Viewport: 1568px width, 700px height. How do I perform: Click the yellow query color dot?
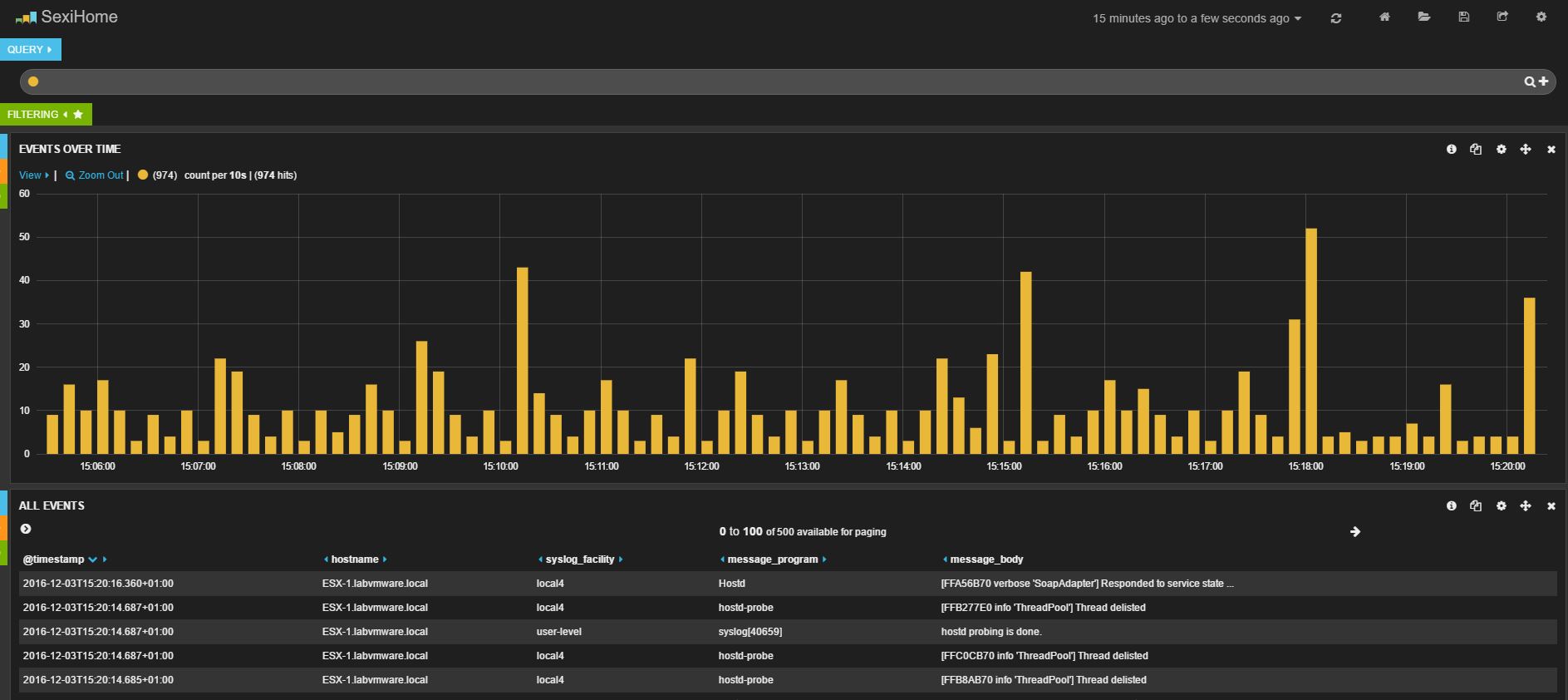click(33, 81)
